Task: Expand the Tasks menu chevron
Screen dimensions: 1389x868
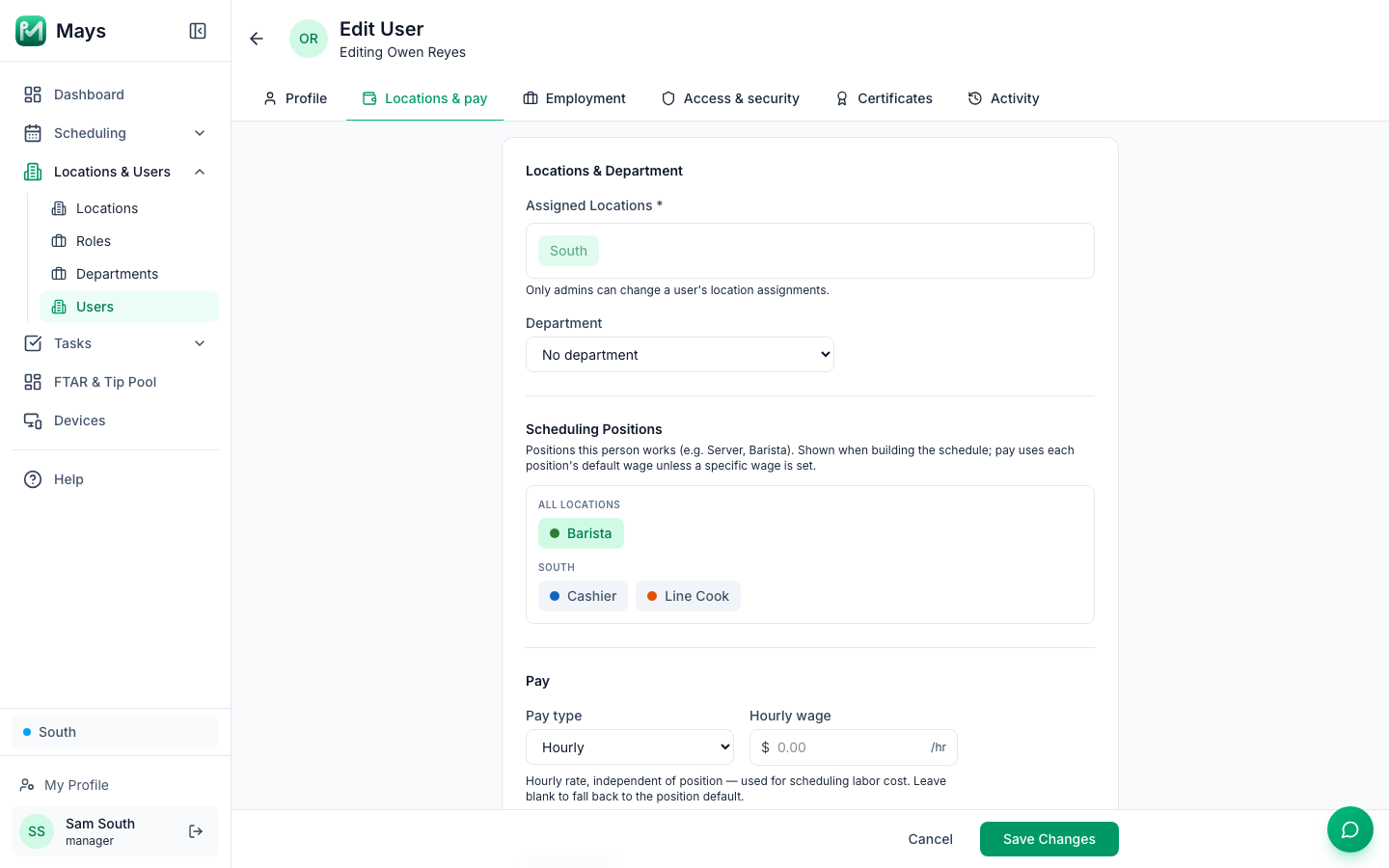Action: tap(200, 343)
